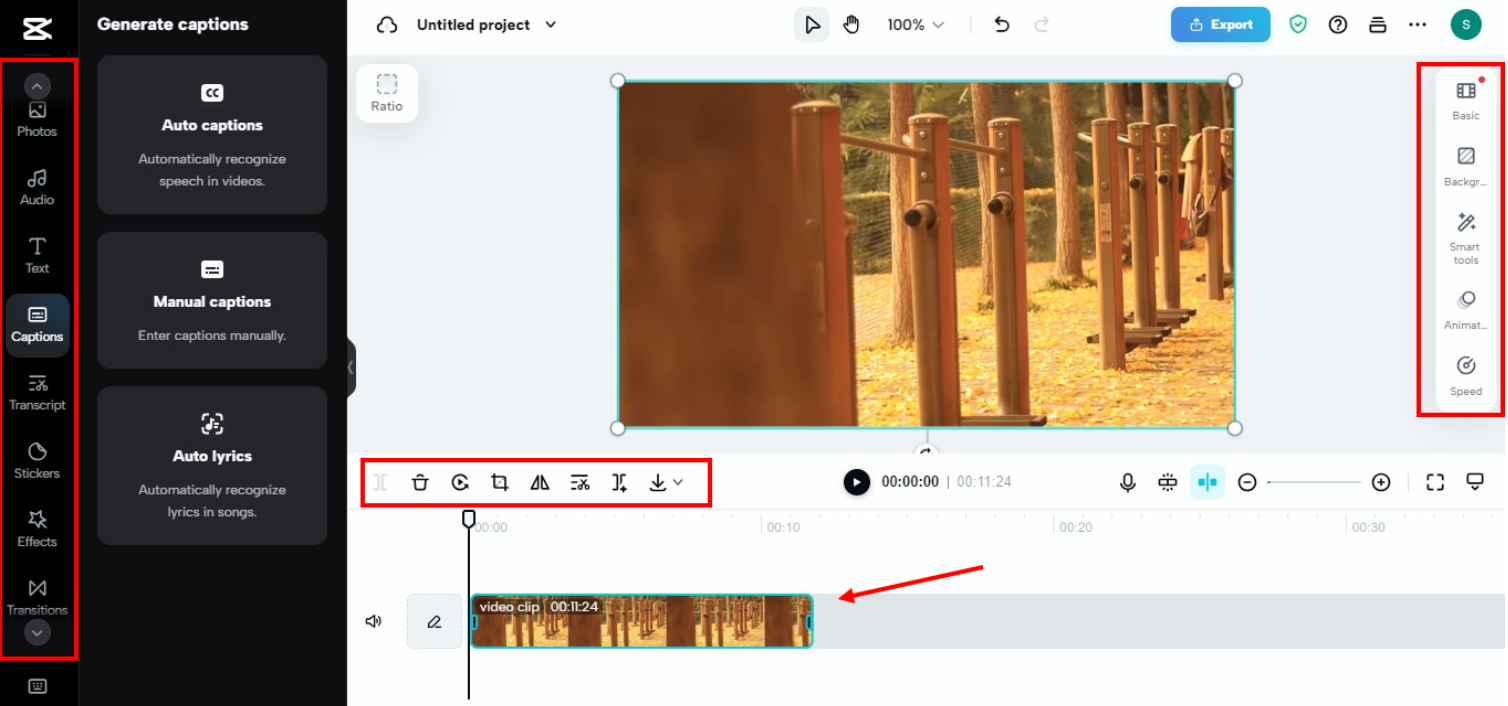Select the Crop tool in timeline toolbar
The height and width of the screenshot is (706, 1508).
tap(500, 483)
